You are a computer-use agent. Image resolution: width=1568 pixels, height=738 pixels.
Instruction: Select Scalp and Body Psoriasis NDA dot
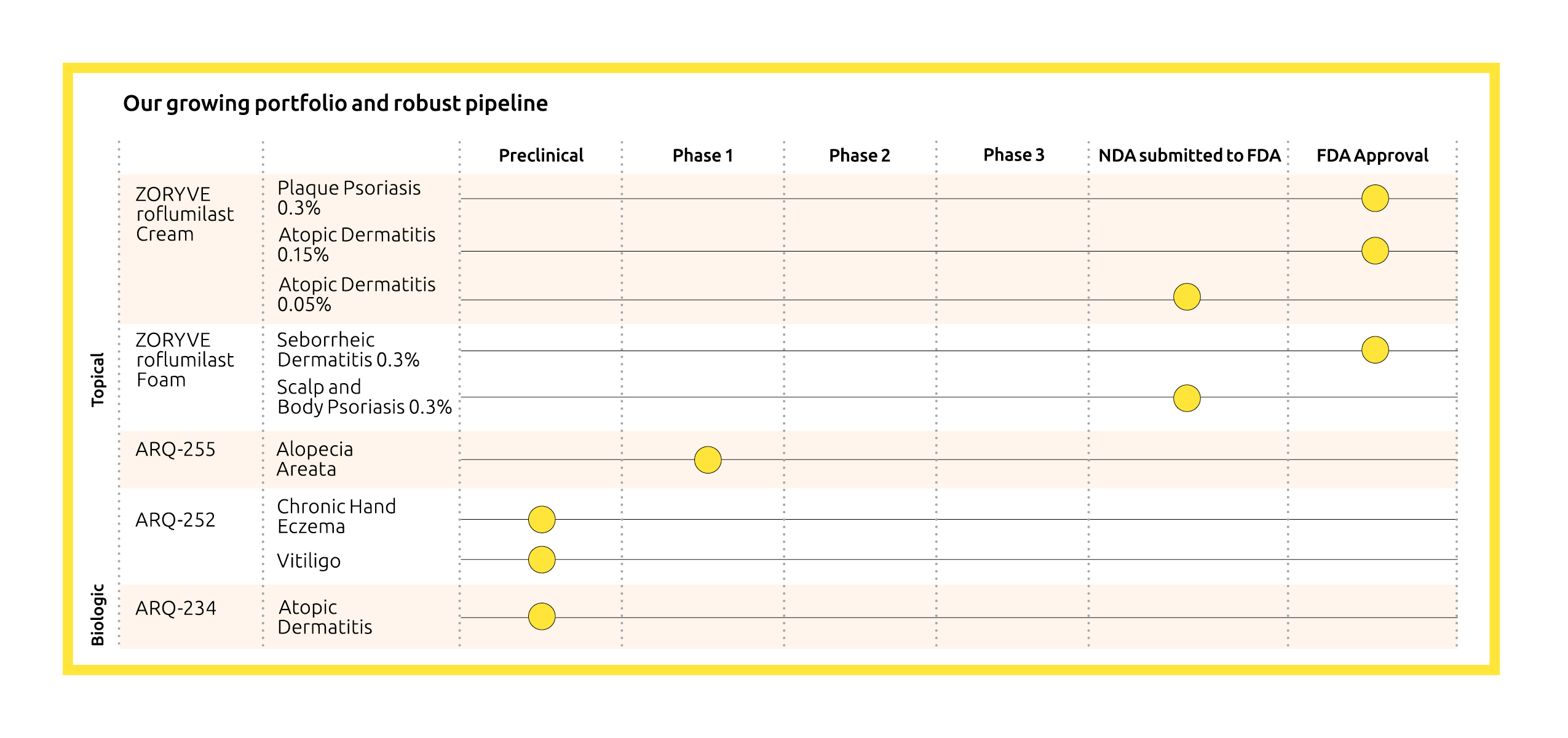pyautogui.click(x=1186, y=398)
